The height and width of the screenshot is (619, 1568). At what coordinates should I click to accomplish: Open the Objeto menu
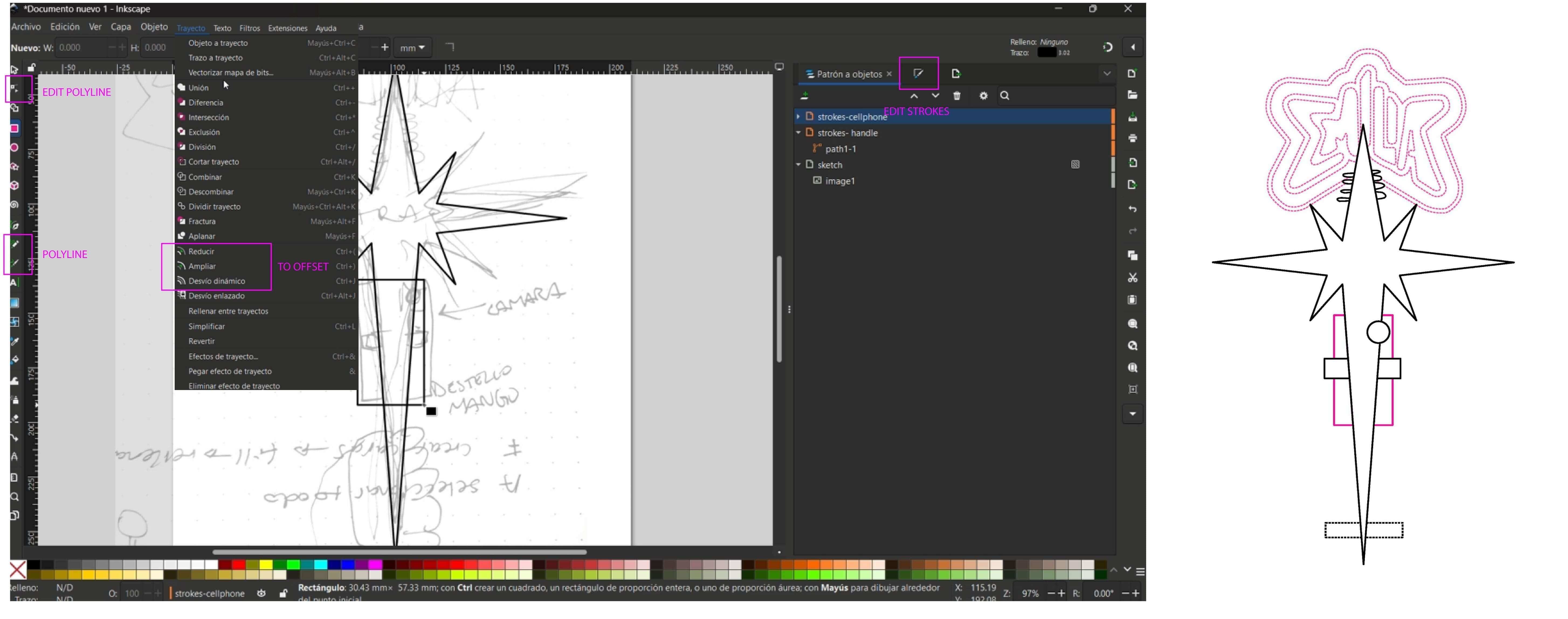tap(154, 27)
